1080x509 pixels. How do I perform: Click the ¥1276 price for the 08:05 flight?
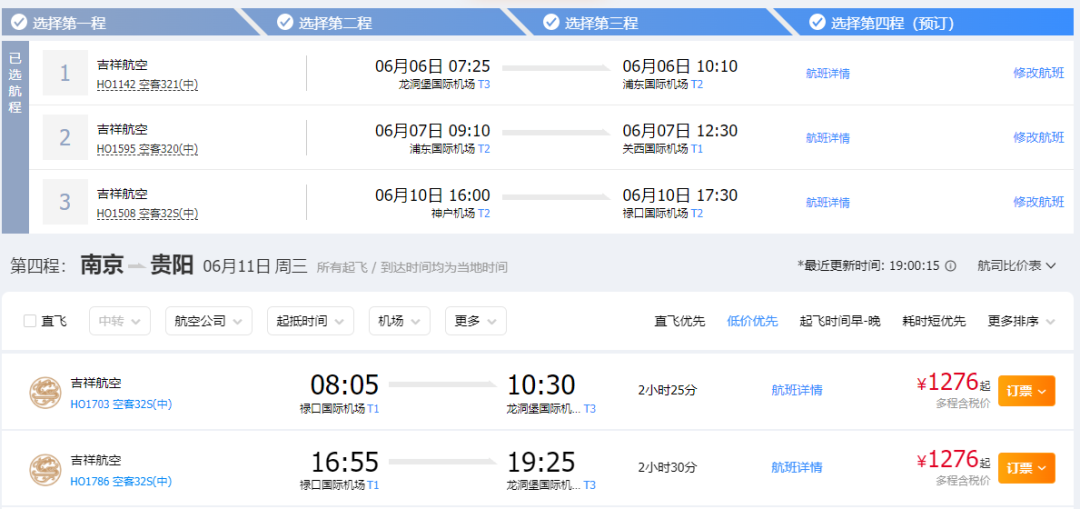click(948, 382)
